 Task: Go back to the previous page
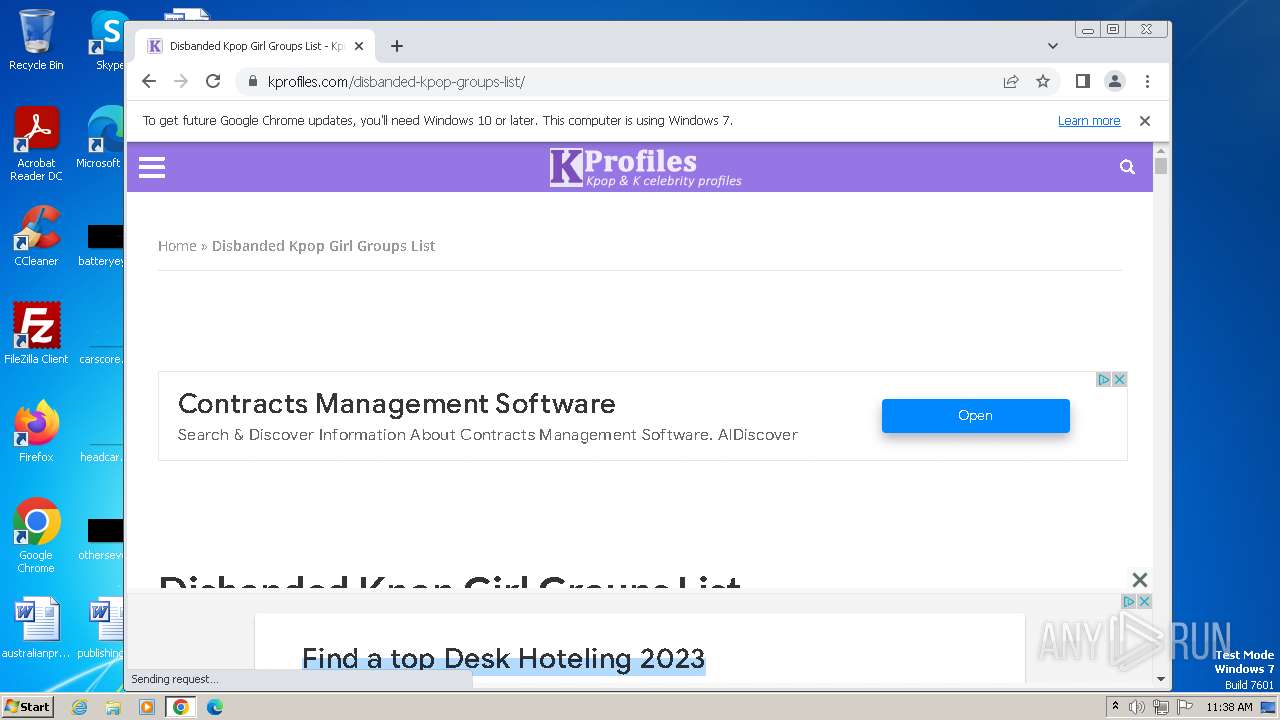(x=149, y=81)
